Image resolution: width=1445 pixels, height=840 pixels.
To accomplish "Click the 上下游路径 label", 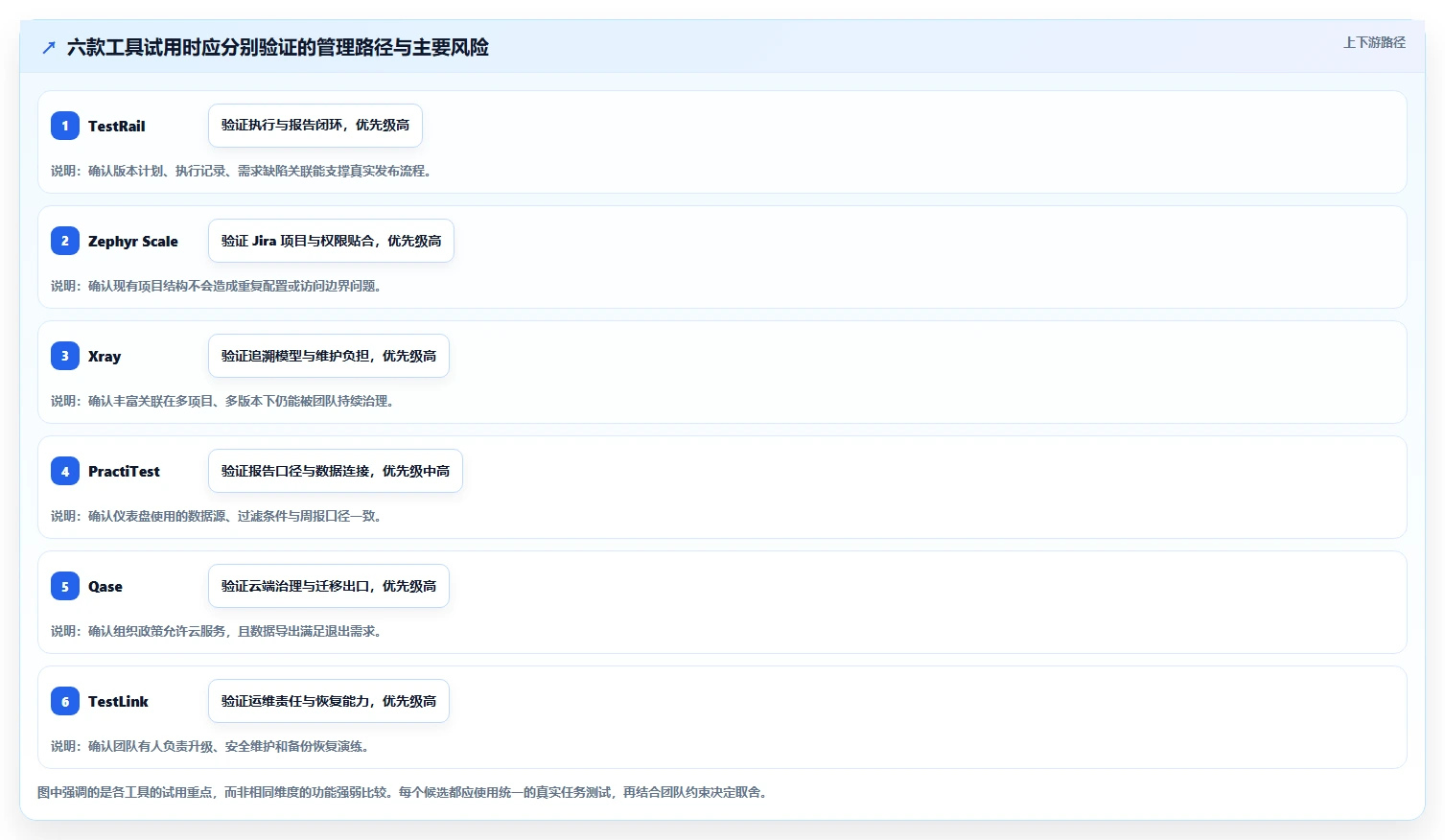I will point(1374,42).
